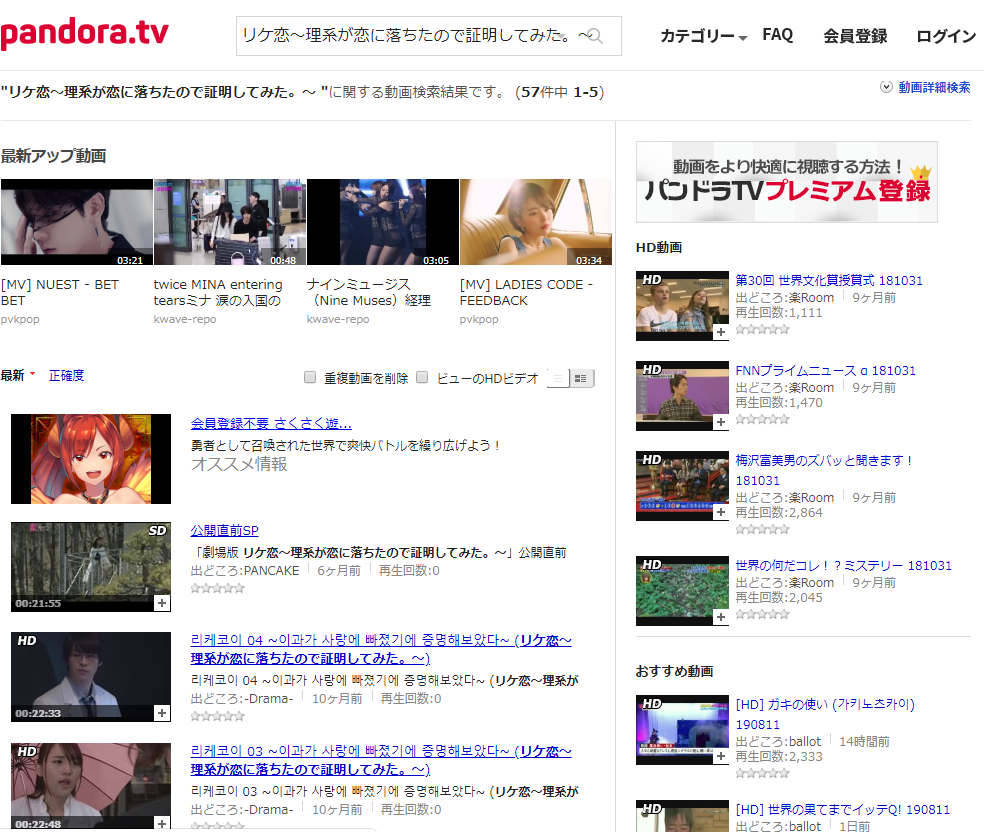Add 公開直前SP video with plus icon
Image resolution: width=984 pixels, height=832 pixels.
[x=162, y=603]
